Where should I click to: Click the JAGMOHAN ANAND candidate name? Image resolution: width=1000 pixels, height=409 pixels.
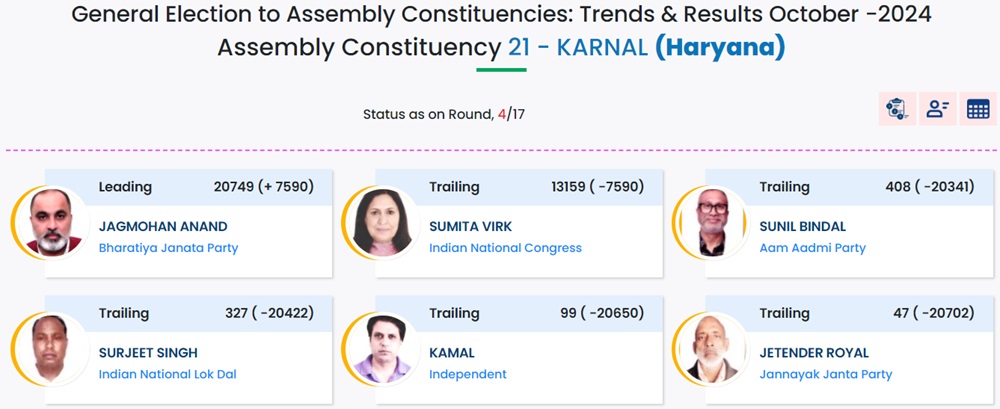click(x=163, y=227)
